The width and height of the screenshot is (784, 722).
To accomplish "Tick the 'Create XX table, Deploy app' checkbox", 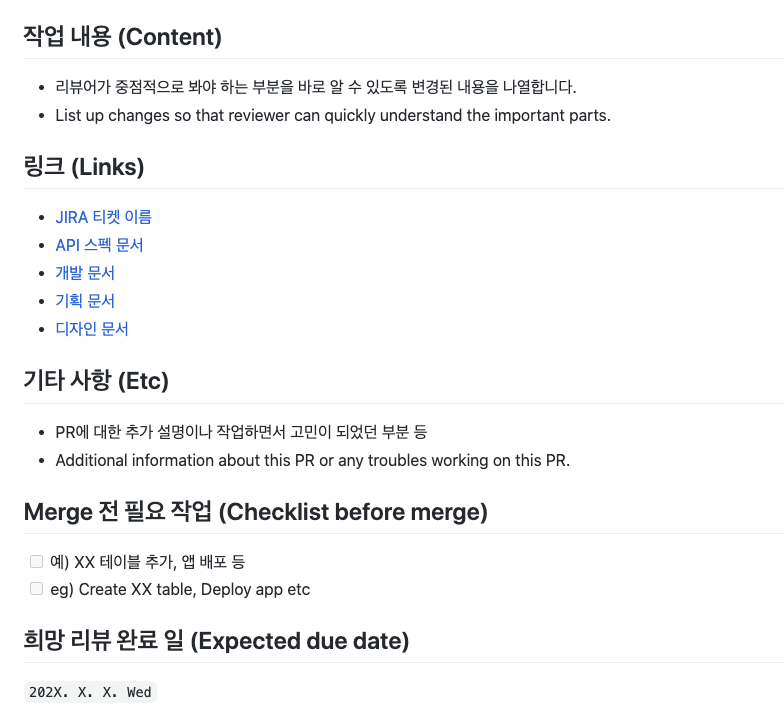I will click(36, 589).
